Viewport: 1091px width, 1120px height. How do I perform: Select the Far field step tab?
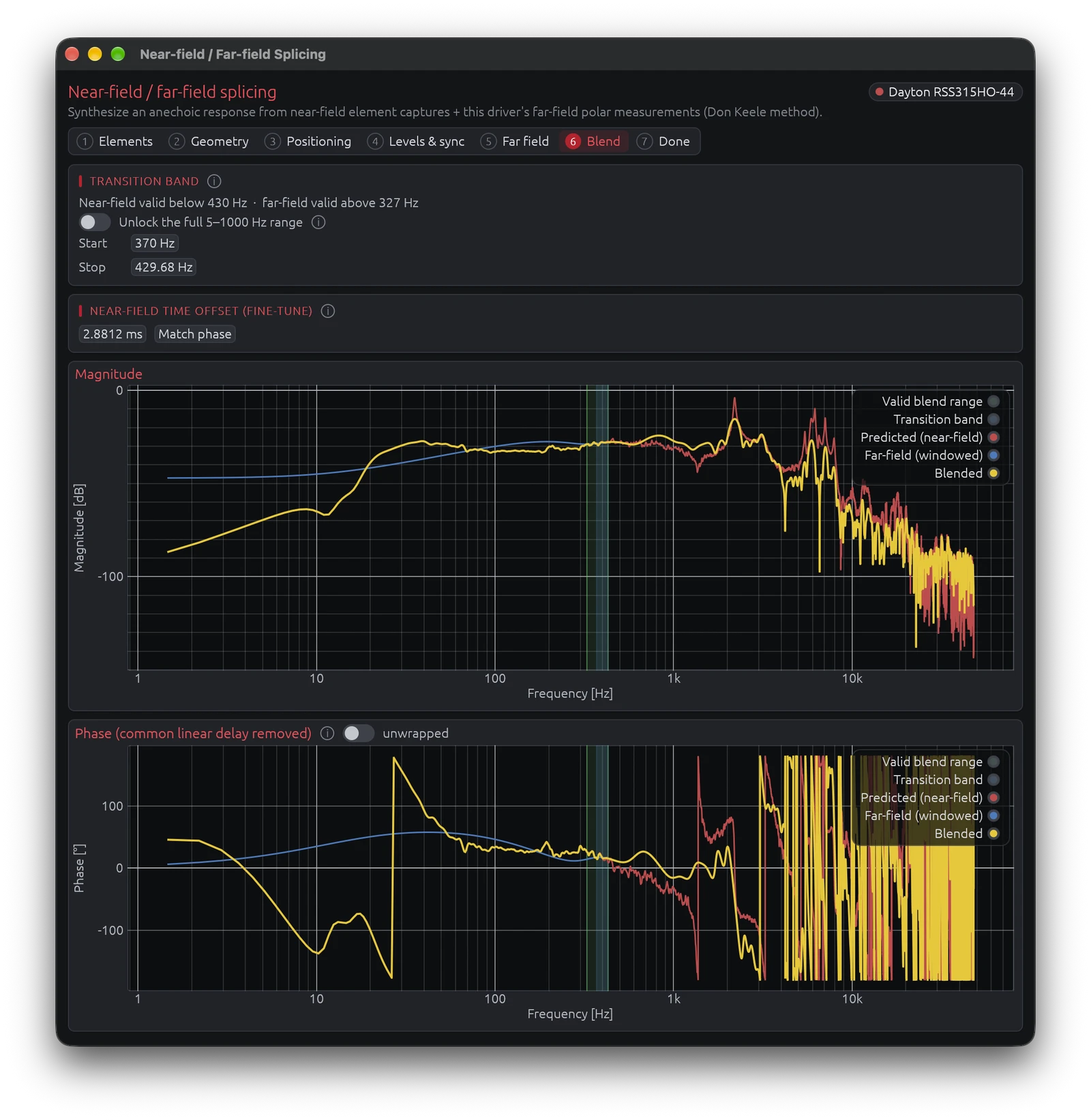[x=515, y=141]
